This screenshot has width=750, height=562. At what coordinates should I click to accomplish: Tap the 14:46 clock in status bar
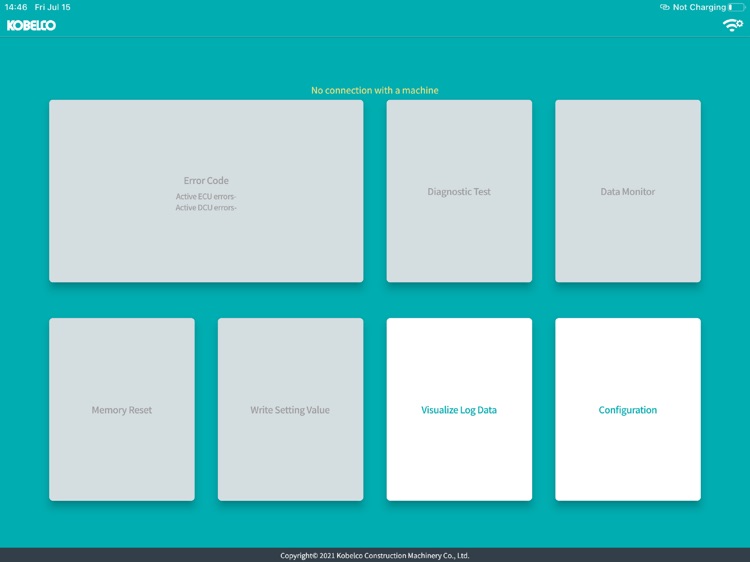(16, 7)
